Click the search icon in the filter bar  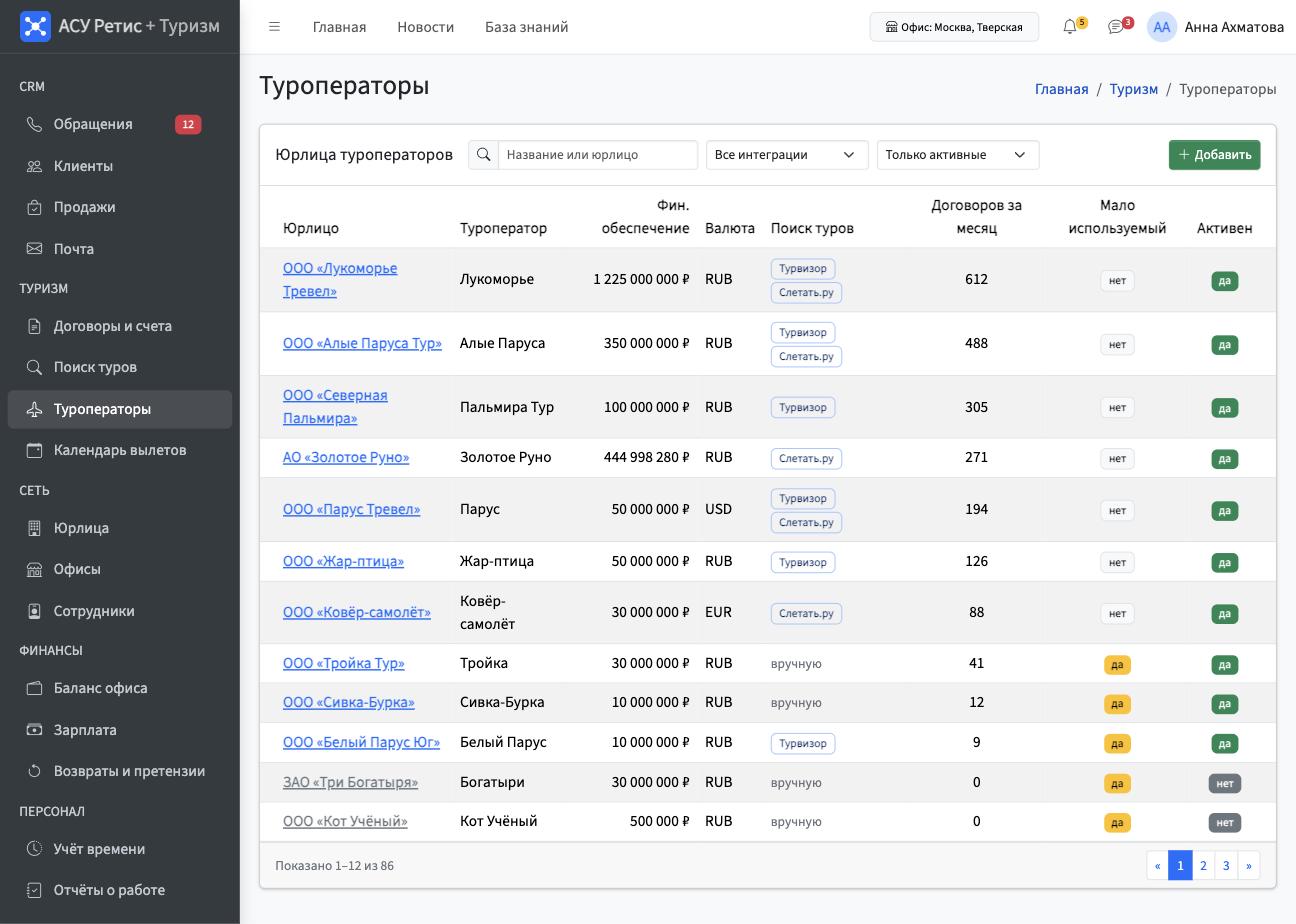484,155
